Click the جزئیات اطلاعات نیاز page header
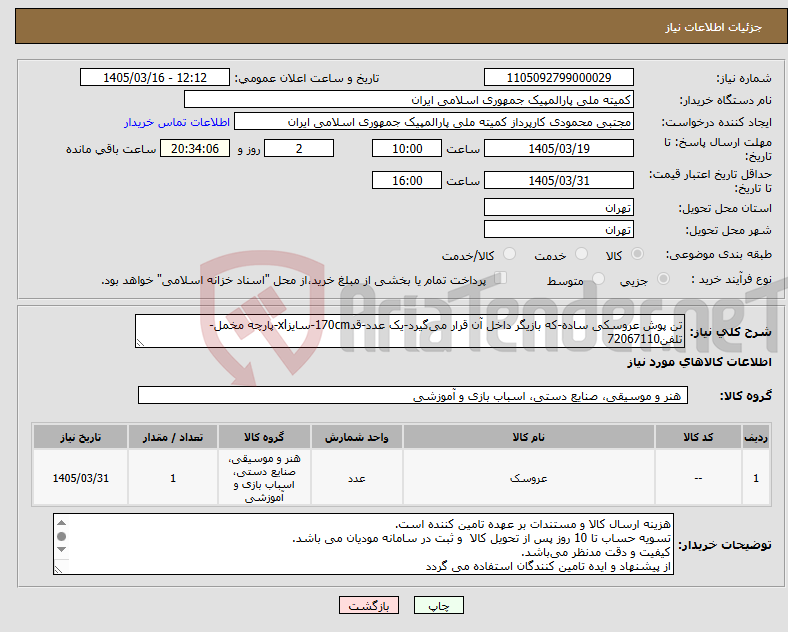Viewport: 788px width, 632px height. pos(713,27)
